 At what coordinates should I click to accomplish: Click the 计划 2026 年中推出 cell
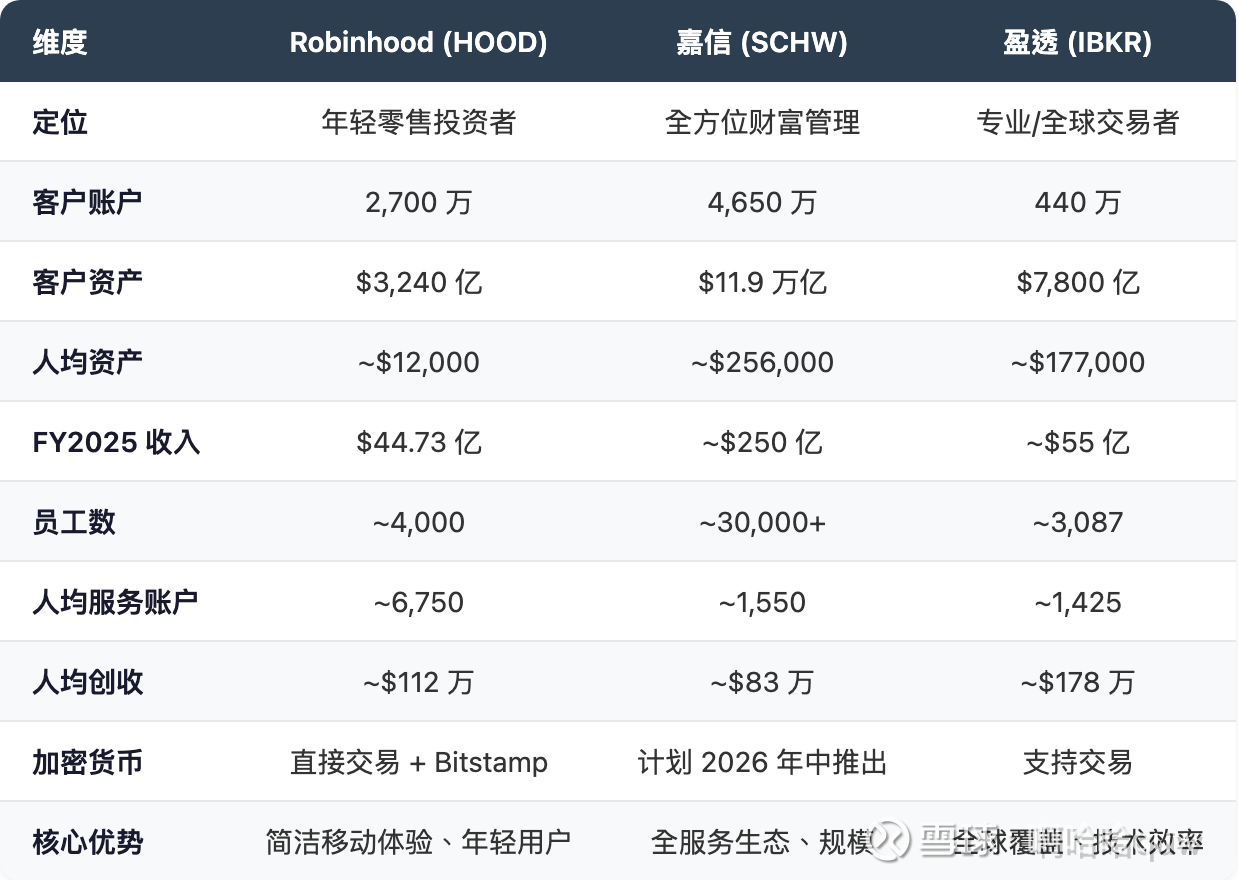[x=762, y=762]
